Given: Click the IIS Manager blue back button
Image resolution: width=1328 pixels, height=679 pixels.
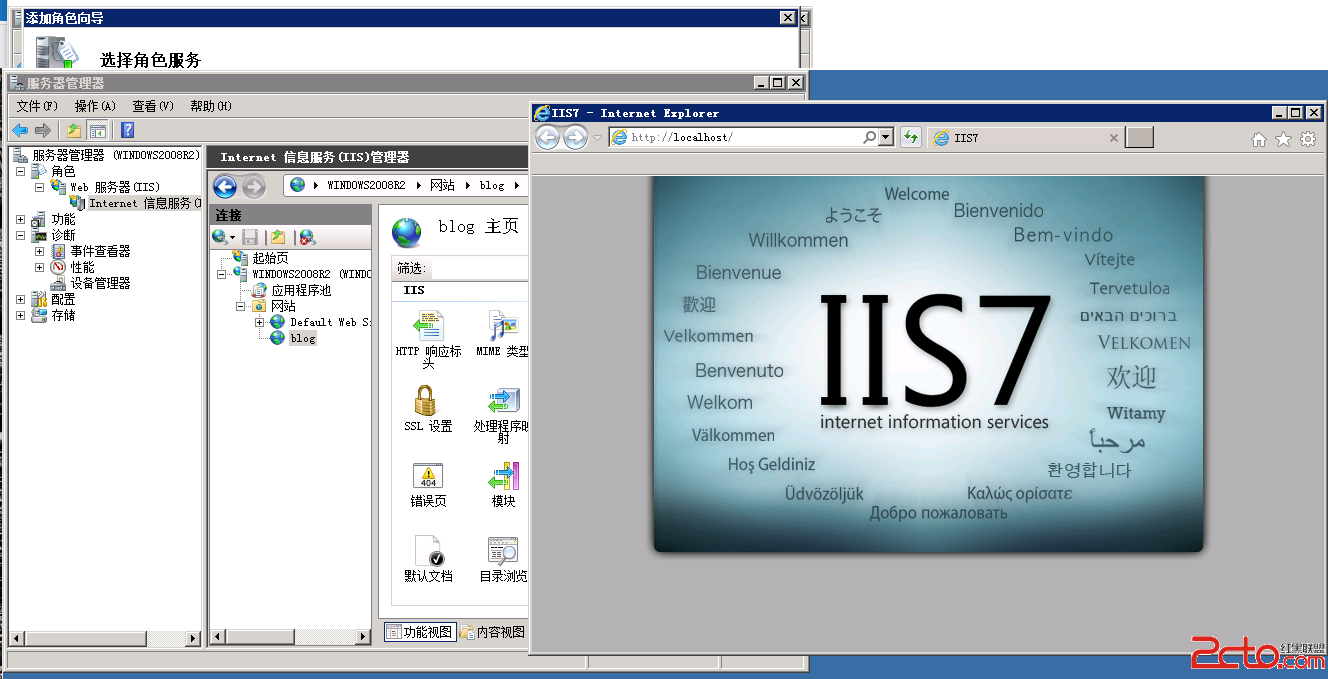Looking at the screenshot, I should click(x=225, y=186).
